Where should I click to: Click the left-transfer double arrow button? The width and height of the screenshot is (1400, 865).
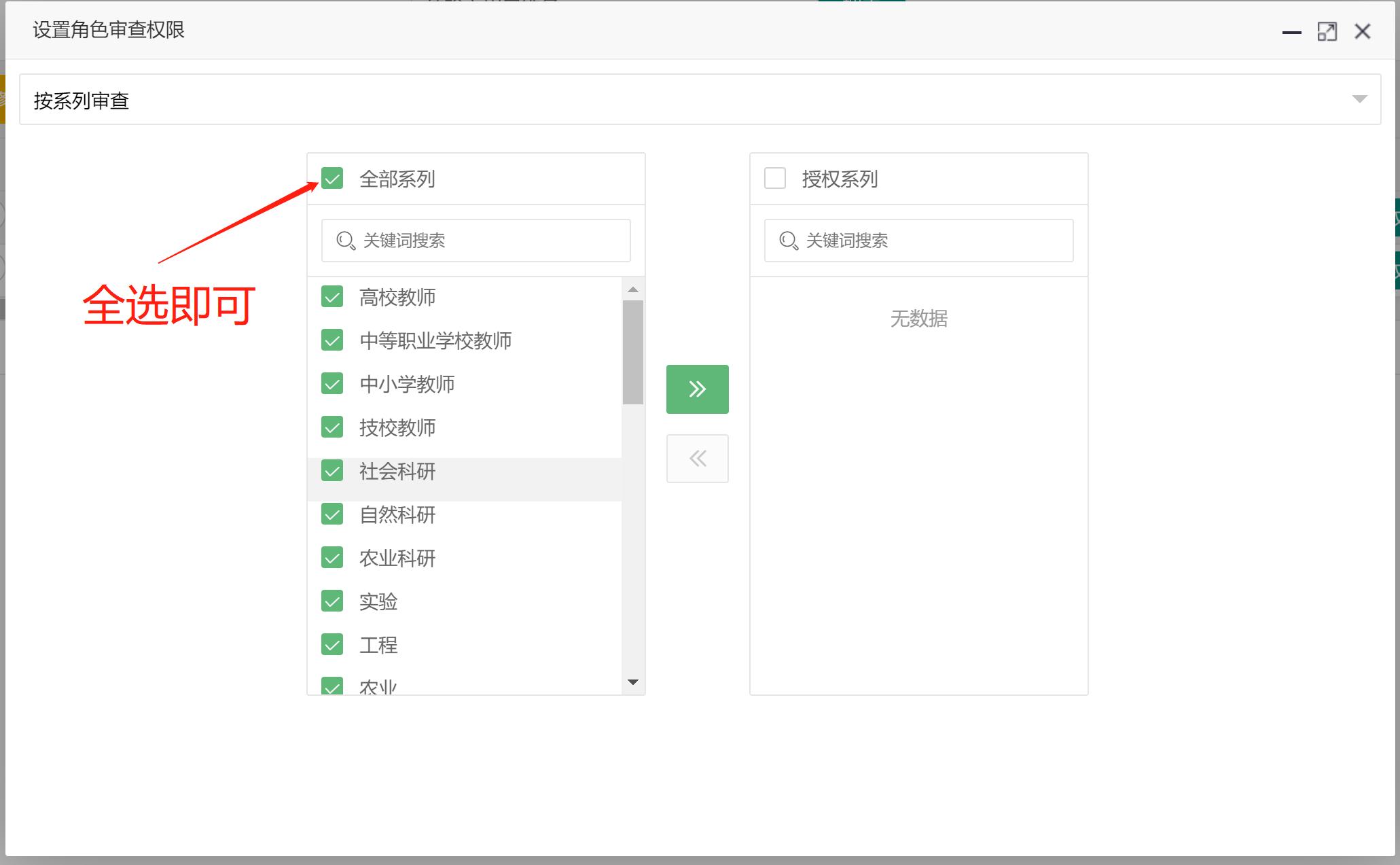point(697,458)
